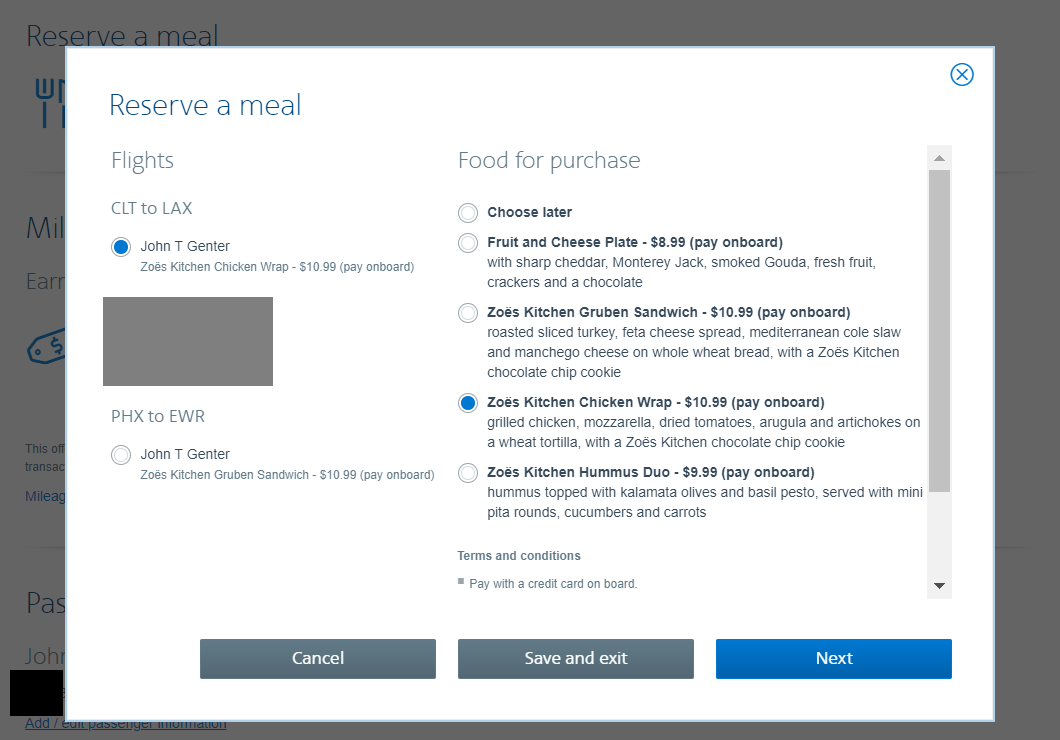
Task: Click the scrollbar down arrow in meal list
Action: click(x=939, y=586)
